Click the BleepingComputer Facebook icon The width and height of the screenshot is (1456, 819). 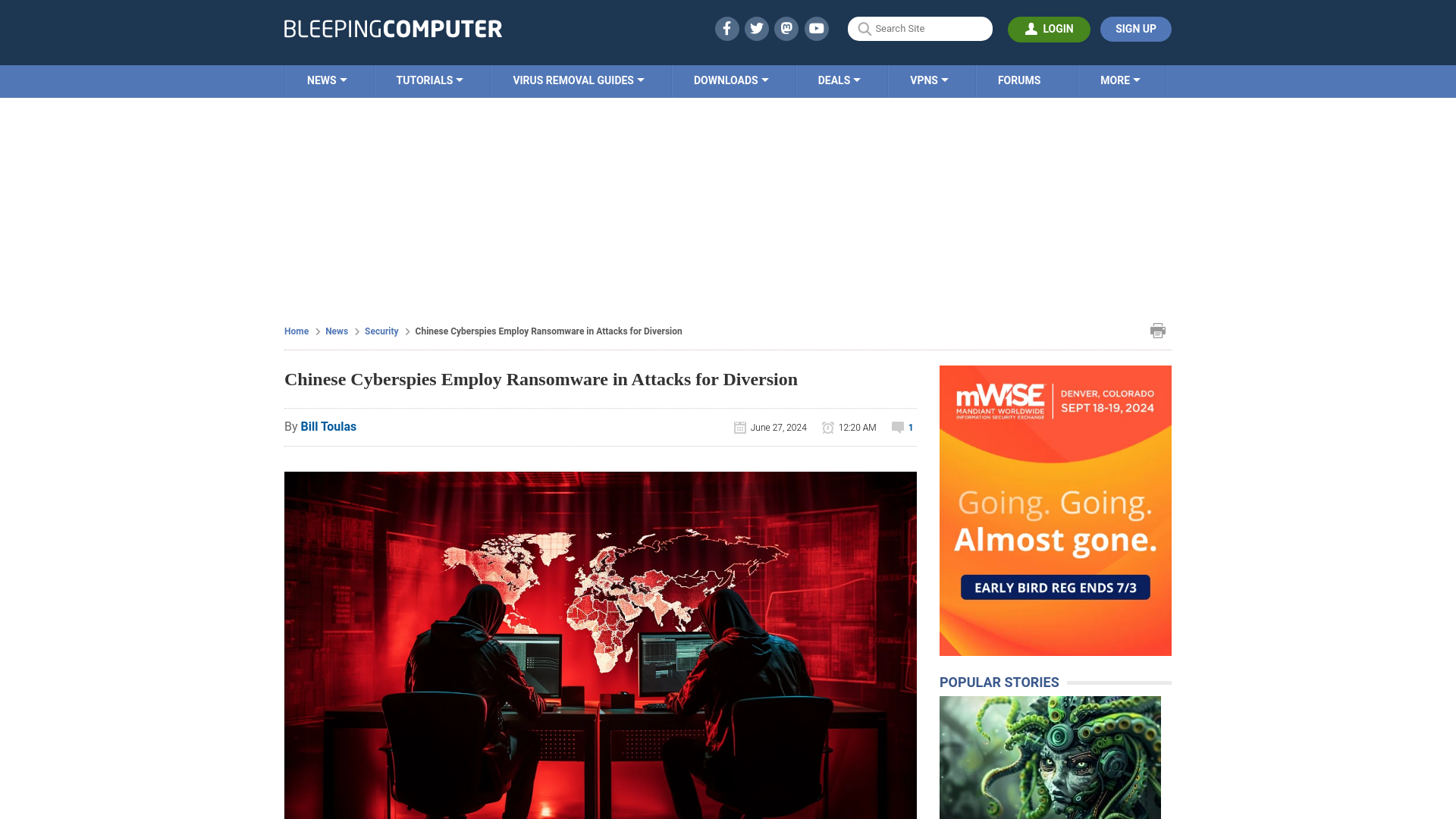point(727,29)
